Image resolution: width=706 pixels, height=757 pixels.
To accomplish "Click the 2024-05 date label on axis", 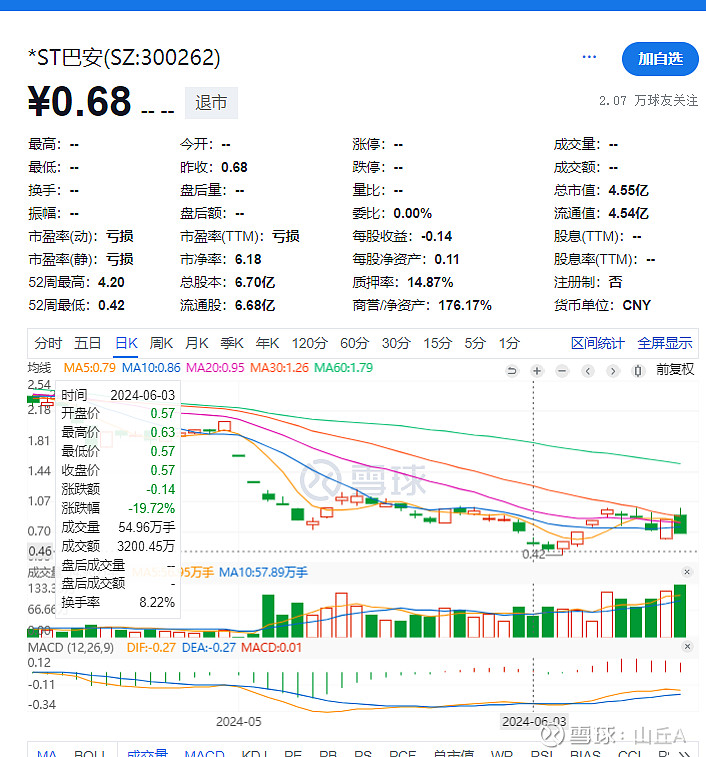I will tap(239, 721).
